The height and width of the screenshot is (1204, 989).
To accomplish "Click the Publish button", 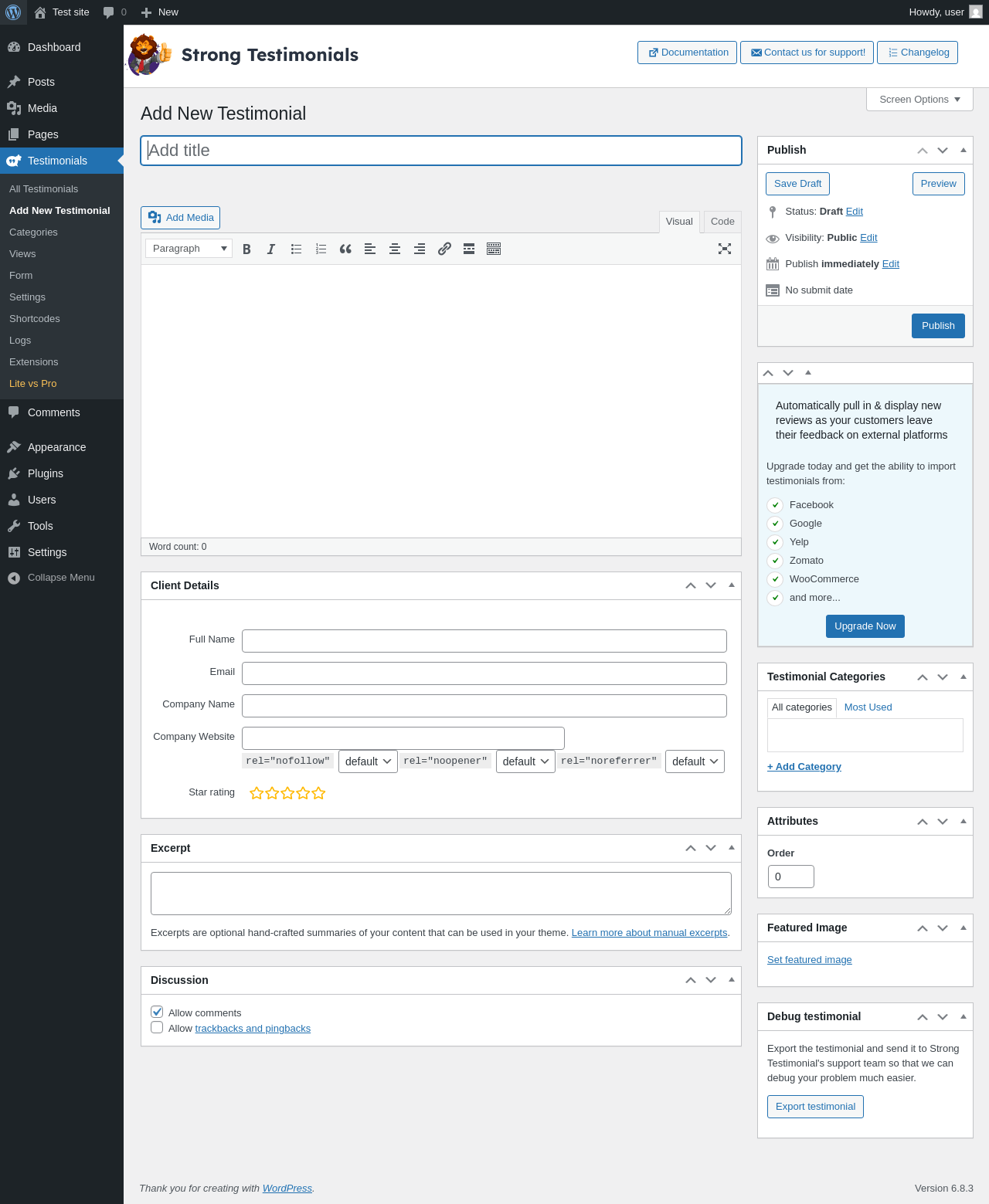I will (x=938, y=326).
